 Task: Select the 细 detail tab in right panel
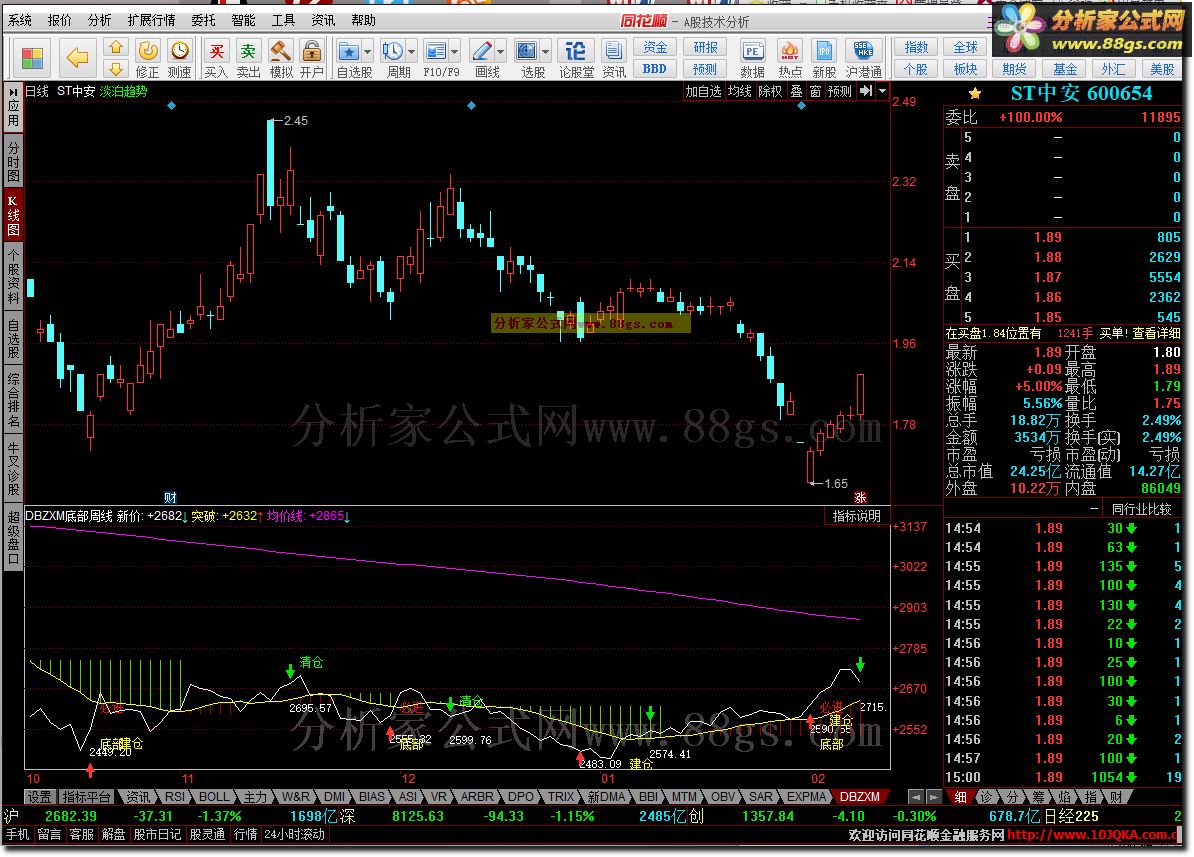pos(961,797)
